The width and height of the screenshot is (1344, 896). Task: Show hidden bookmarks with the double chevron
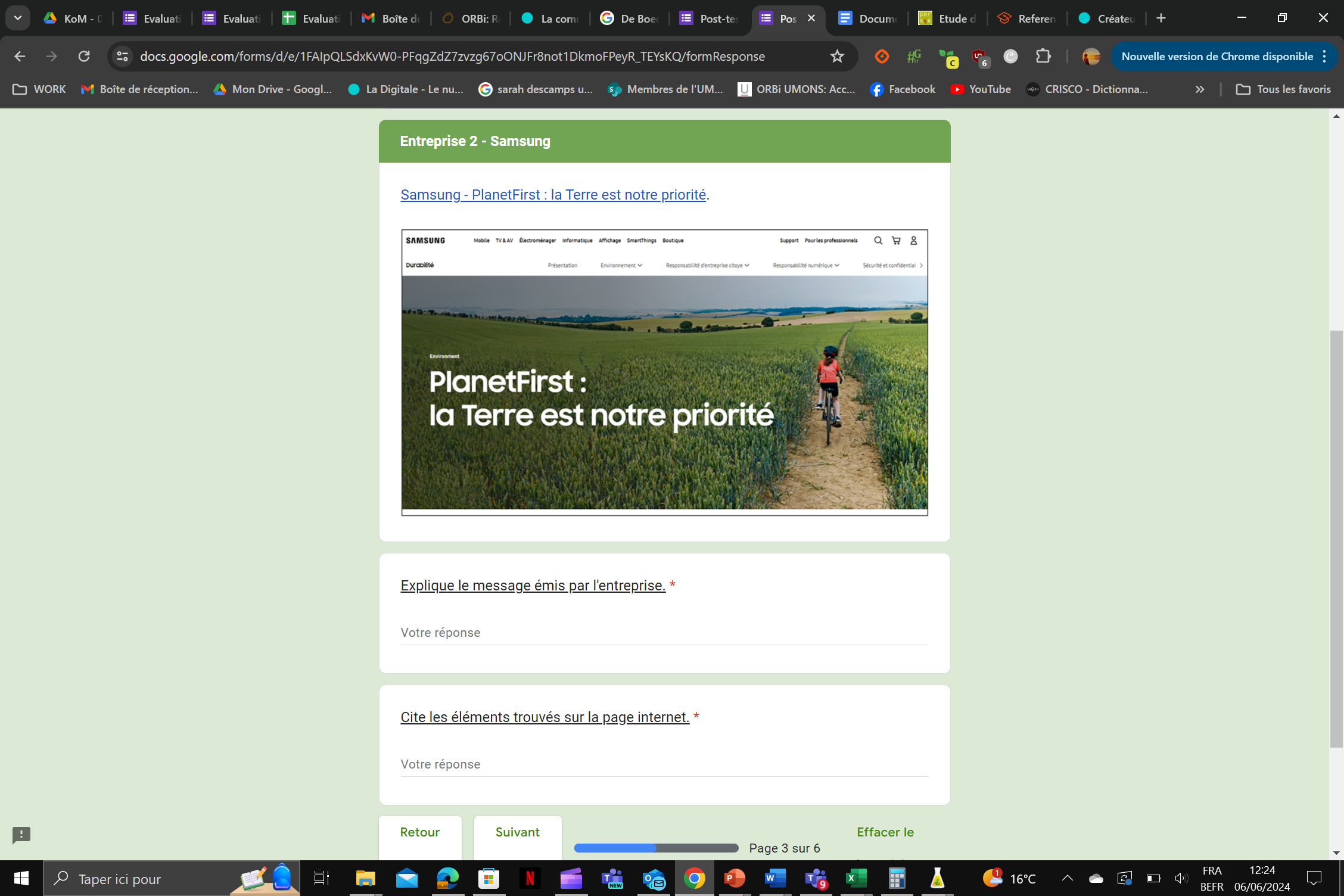pyautogui.click(x=1200, y=89)
